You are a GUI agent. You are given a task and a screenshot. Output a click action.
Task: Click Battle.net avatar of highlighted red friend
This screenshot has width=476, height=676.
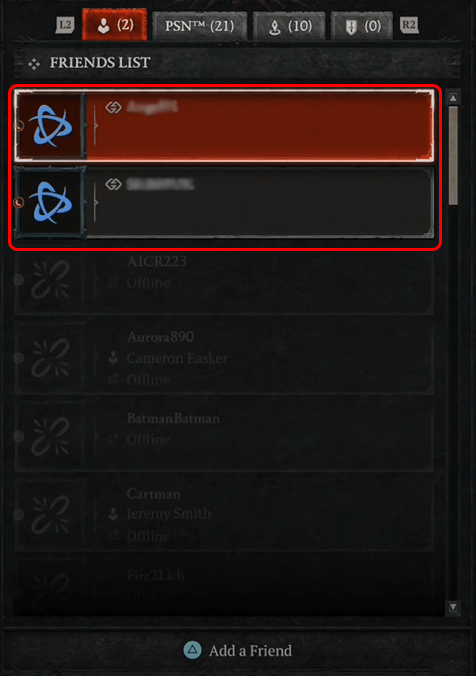pos(50,126)
